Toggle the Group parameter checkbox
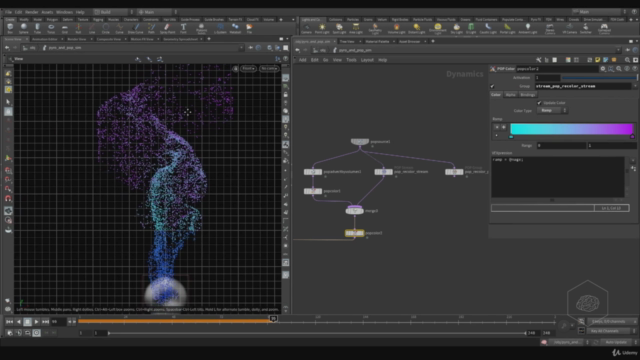The image size is (640, 360). coord(492,86)
